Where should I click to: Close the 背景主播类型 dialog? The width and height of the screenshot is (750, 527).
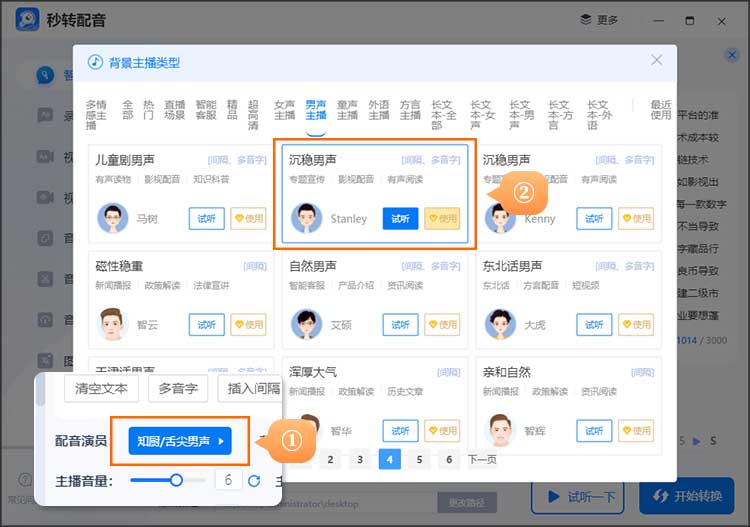pos(656,60)
